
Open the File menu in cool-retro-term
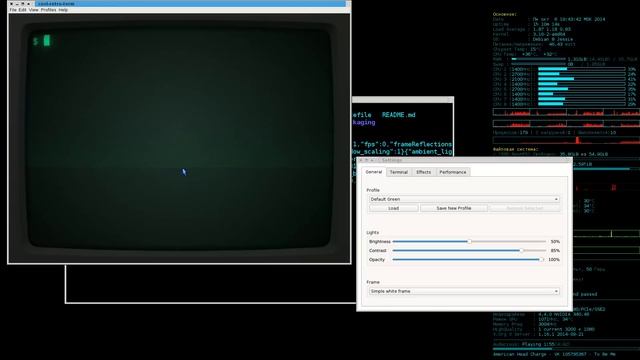click(x=13, y=10)
